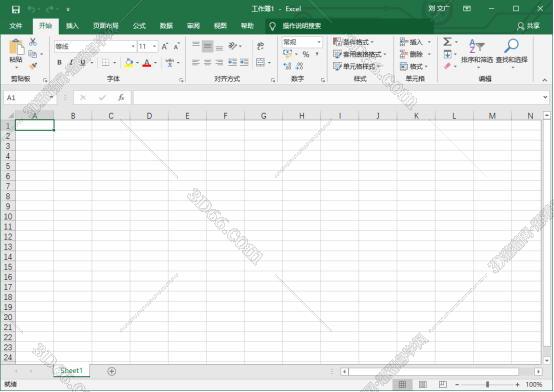Viewport: 554px width, 392px height.
Task: Click the Fill down icon
Action: point(447,54)
